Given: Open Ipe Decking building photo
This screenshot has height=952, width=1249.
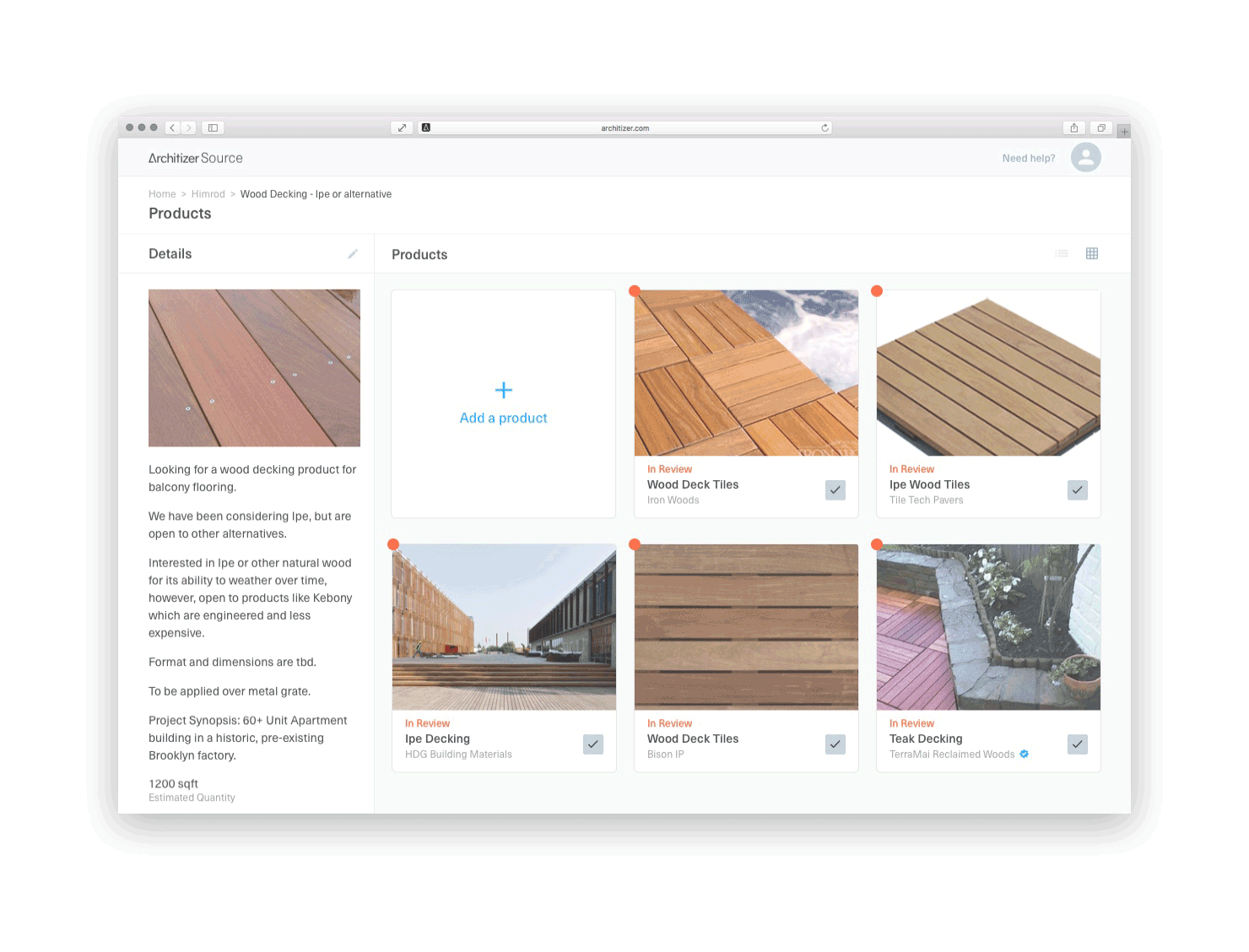Looking at the screenshot, I should click(x=504, y=627).
